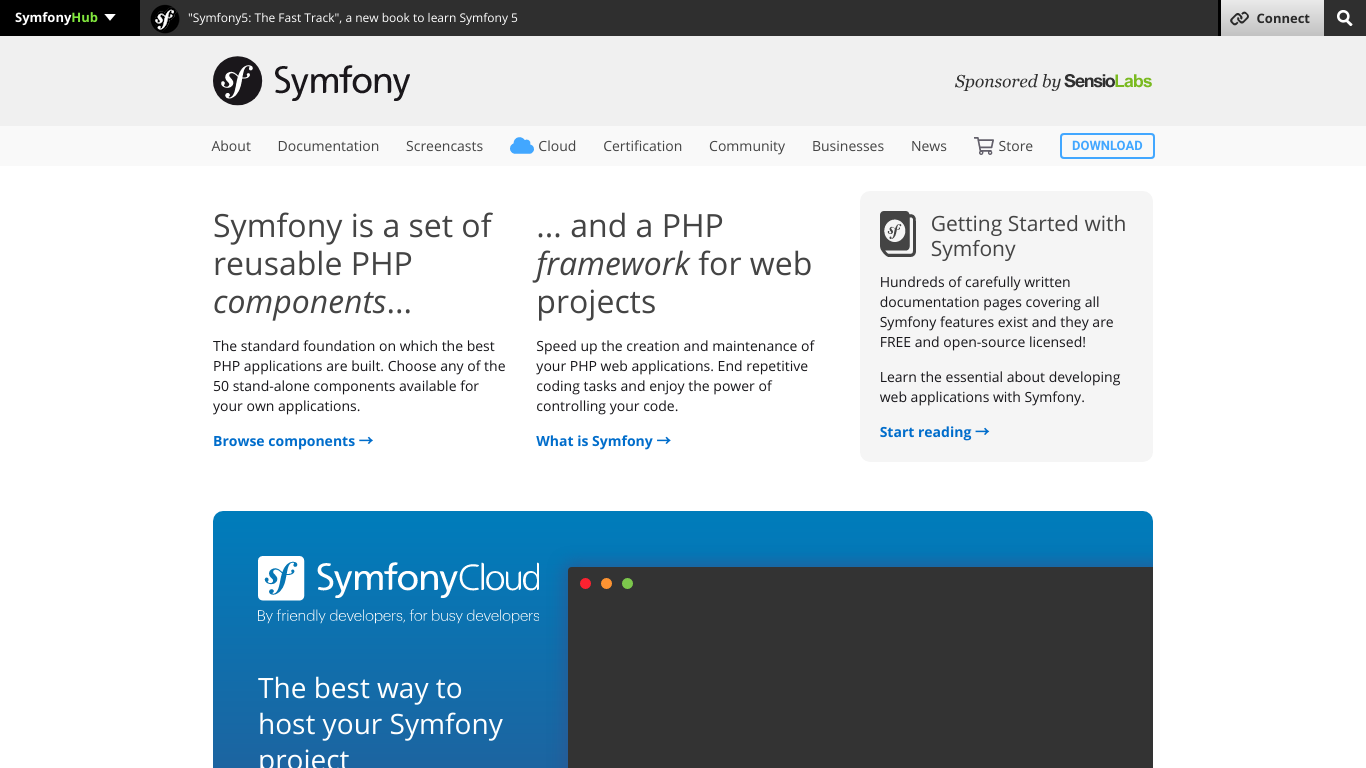Open the Certification page

pos(642,146)
